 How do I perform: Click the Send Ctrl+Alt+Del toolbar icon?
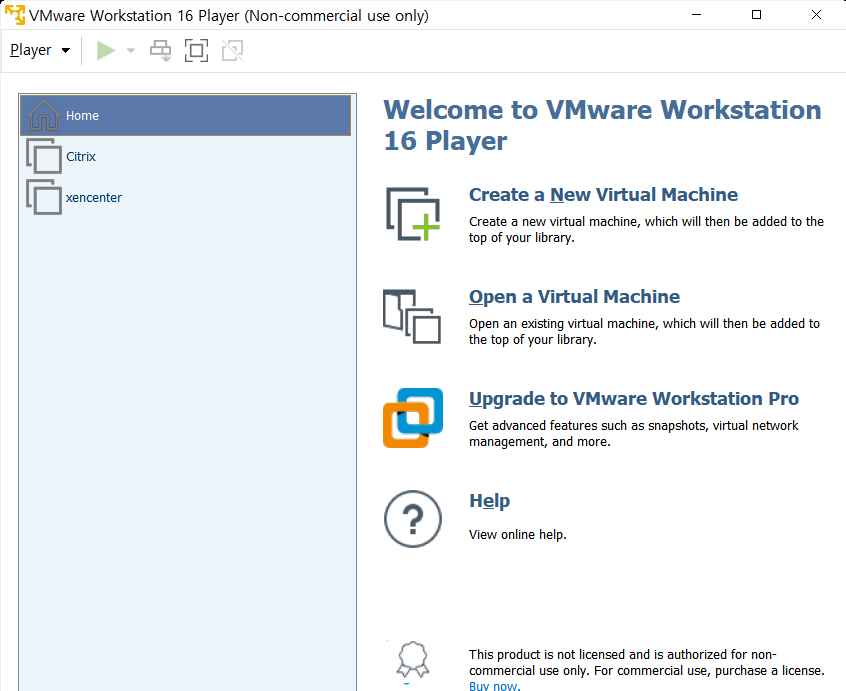160,51
